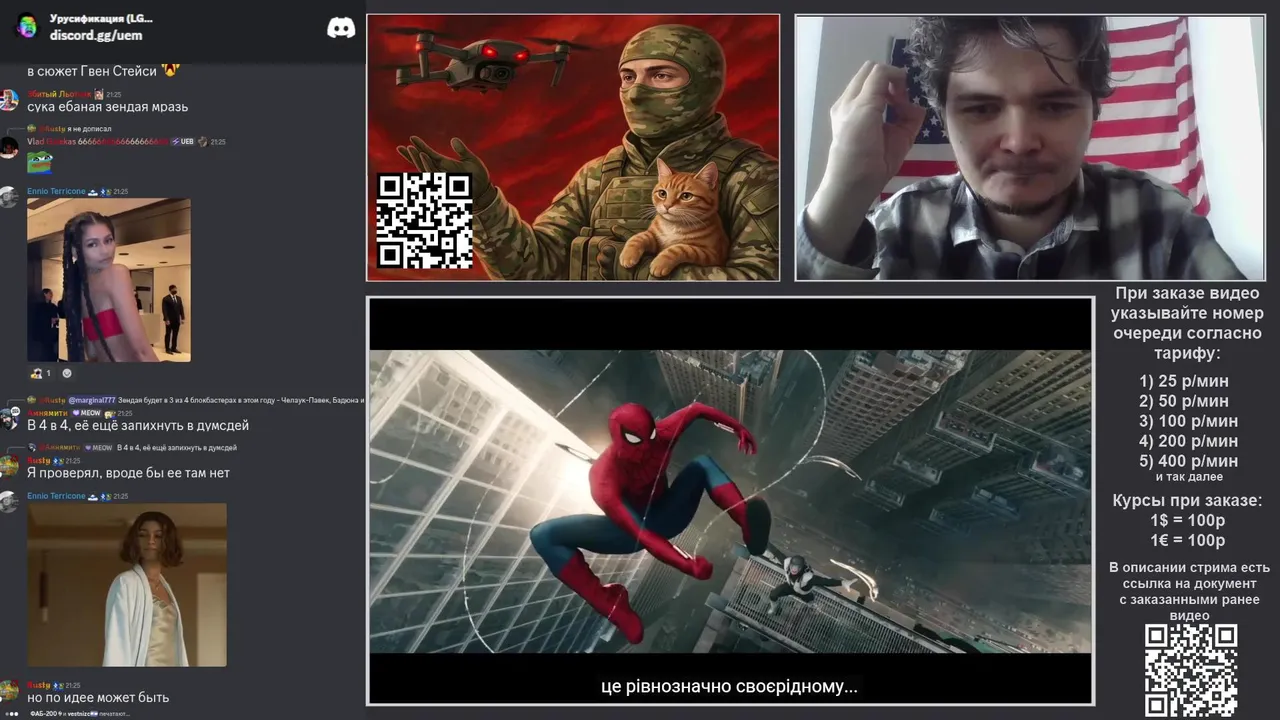Open Rusty's avatar beside 'Я проверял'

(x=9, y=466)
